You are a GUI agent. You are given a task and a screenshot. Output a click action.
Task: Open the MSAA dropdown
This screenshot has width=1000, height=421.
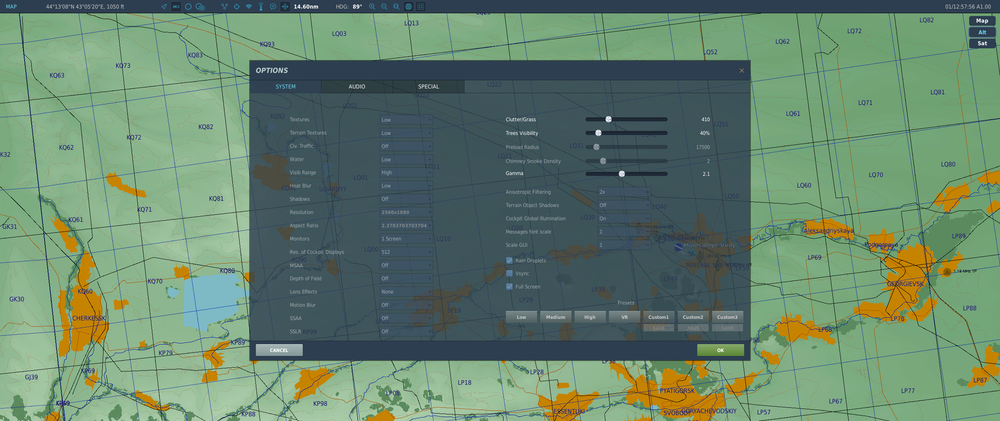(x=405, y=265)
